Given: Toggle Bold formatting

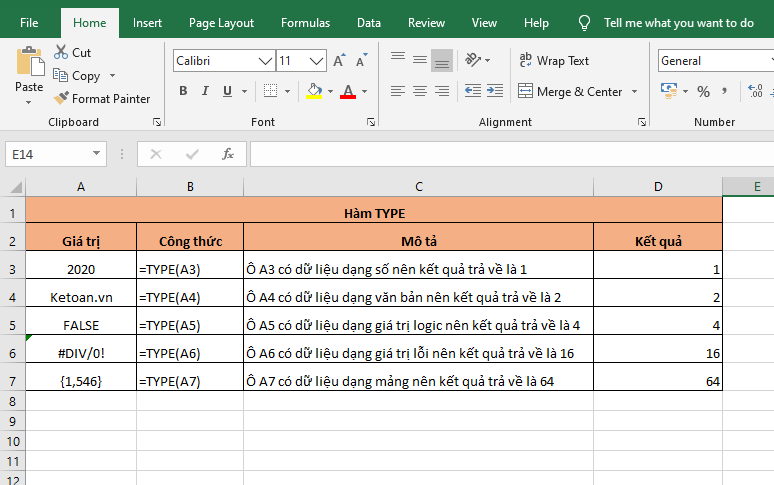Looking at the screenshot, I should [x=183, y=92].
